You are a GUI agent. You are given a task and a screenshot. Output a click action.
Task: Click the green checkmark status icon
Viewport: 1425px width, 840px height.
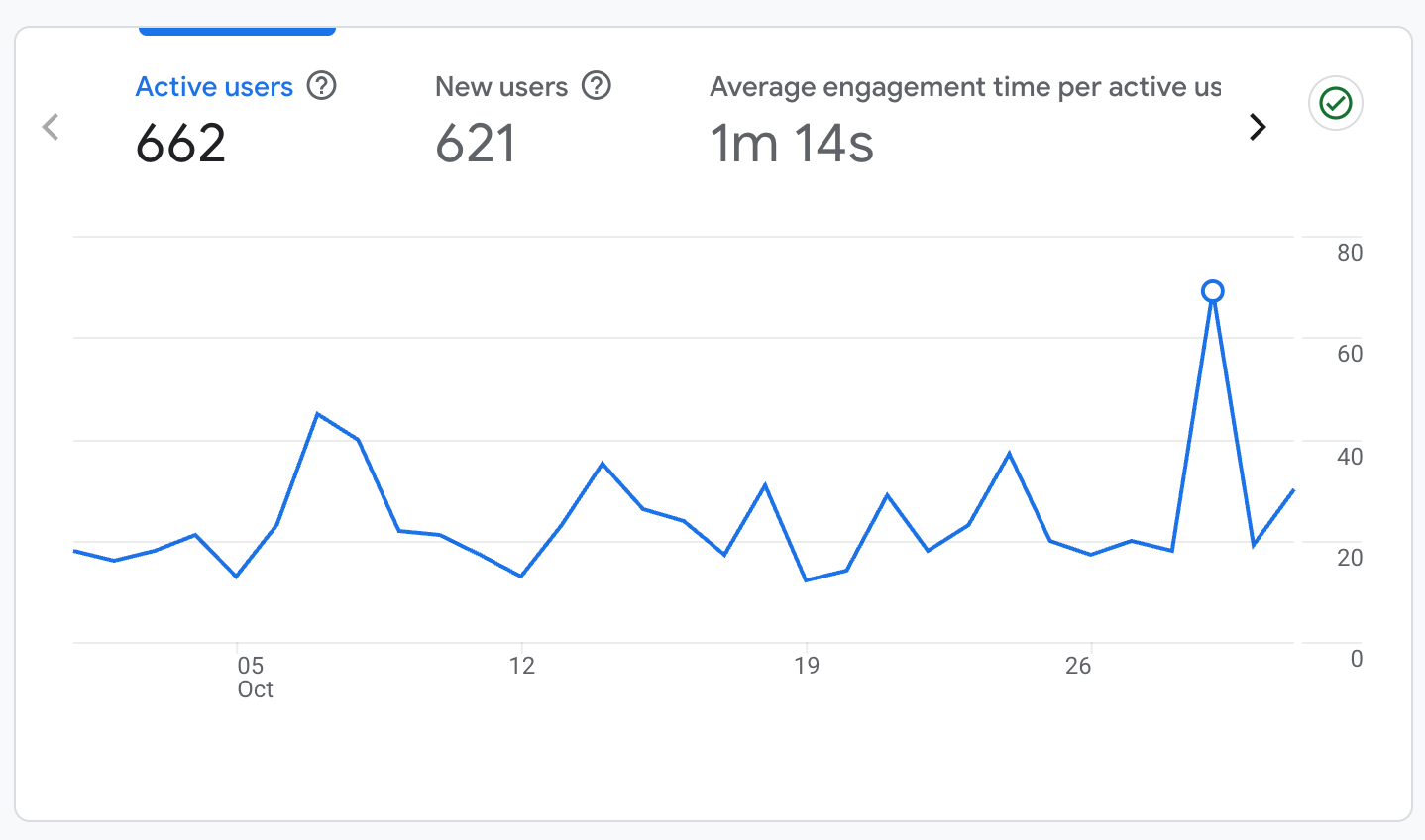(x=1335, y=103)
